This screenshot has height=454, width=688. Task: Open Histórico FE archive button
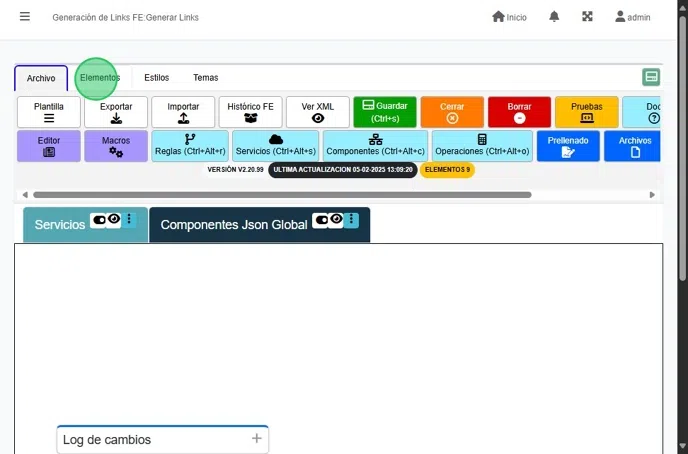[x=250, y=112]
